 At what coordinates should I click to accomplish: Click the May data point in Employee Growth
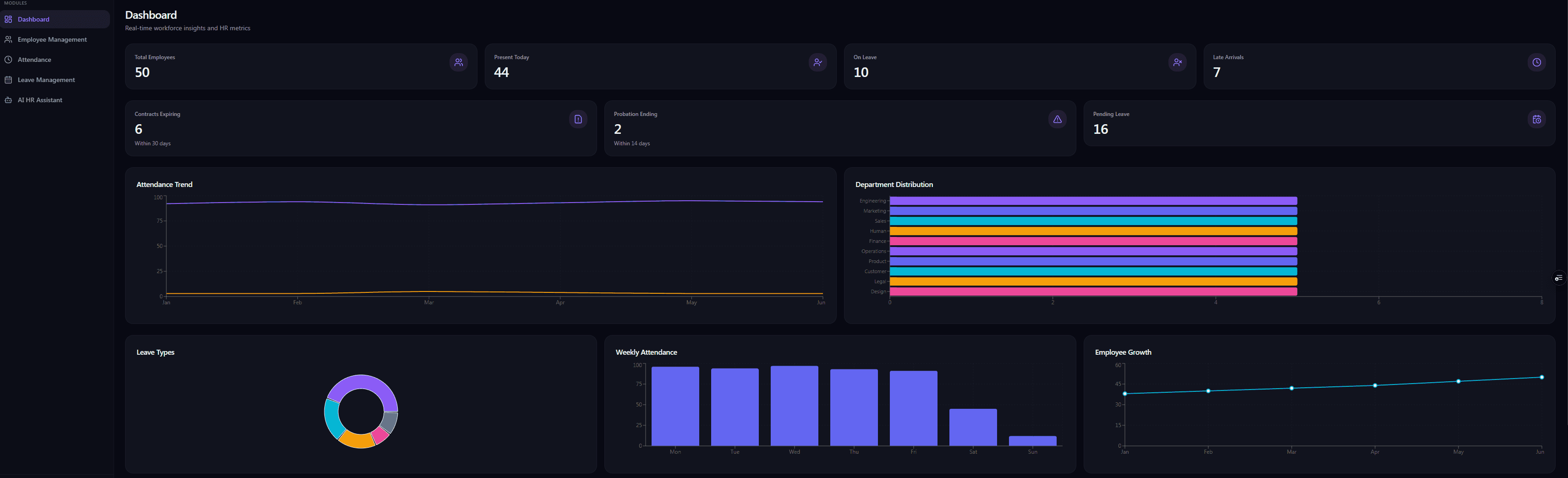[1458, 382]
